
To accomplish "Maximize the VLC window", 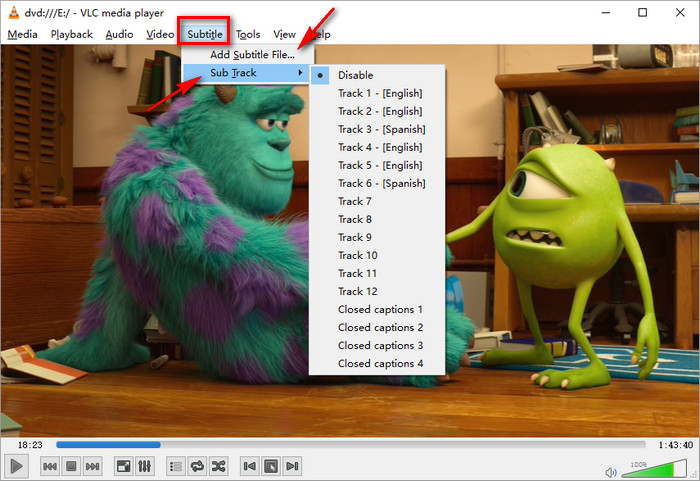I will (642, 13).
